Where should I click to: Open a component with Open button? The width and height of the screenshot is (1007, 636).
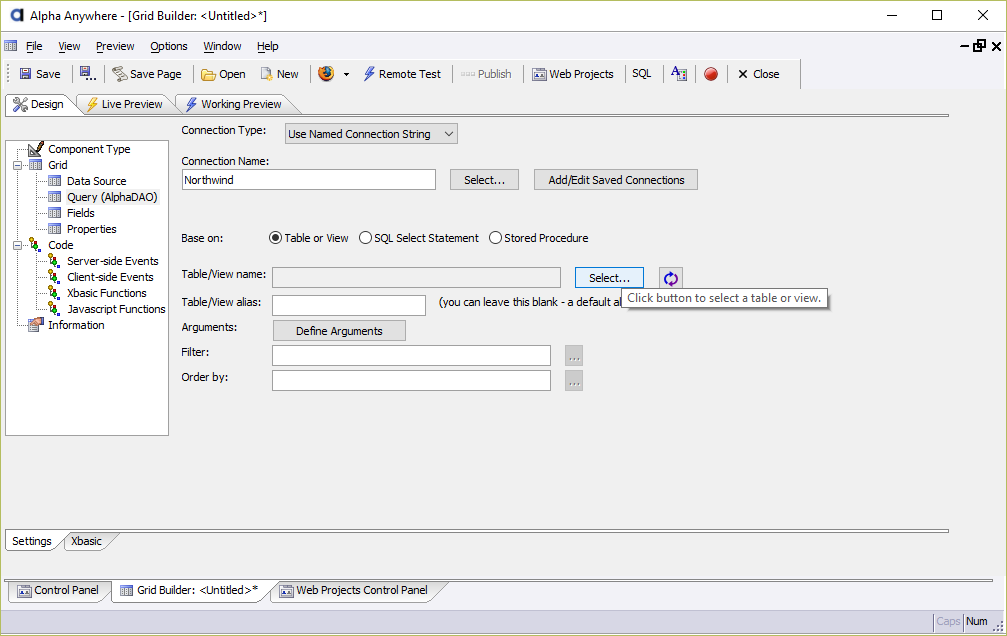223,74
